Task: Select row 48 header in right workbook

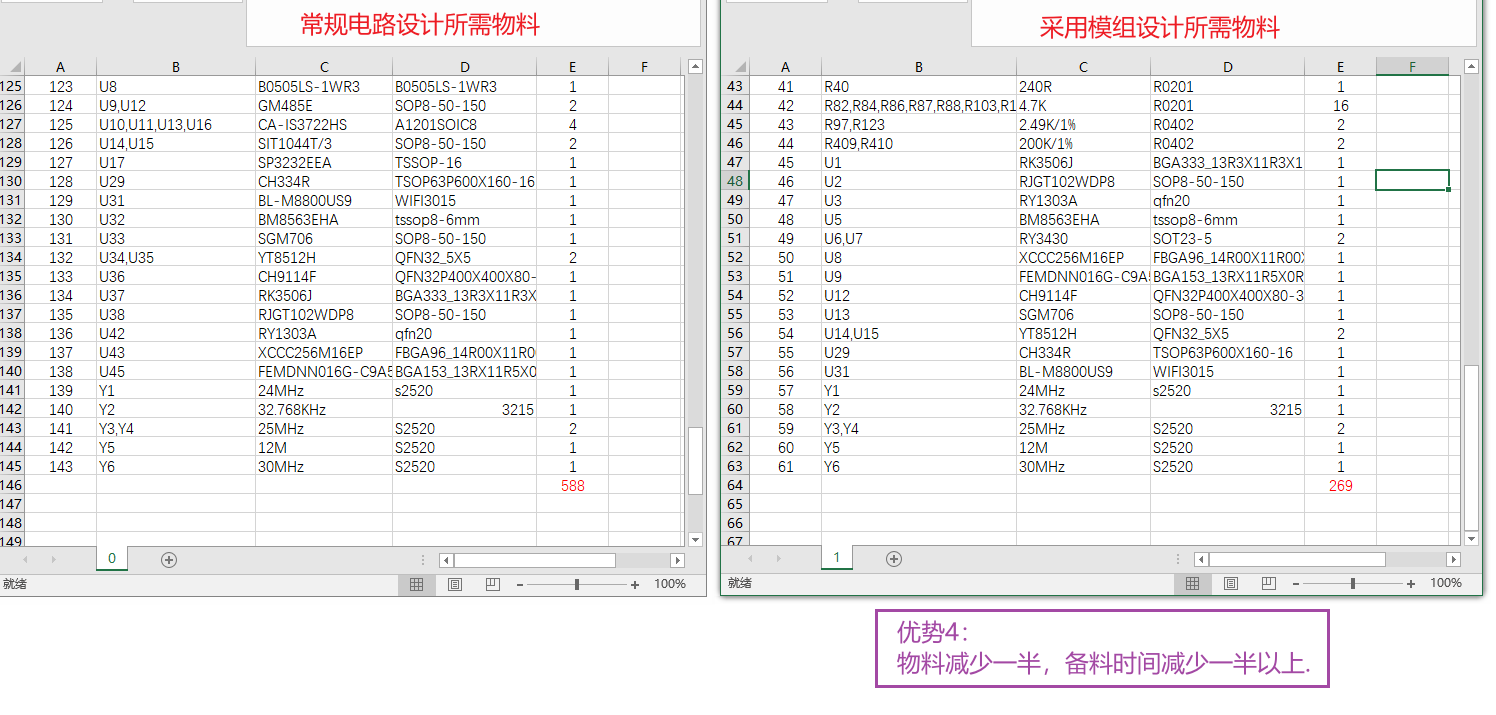Action: point(736,181)
